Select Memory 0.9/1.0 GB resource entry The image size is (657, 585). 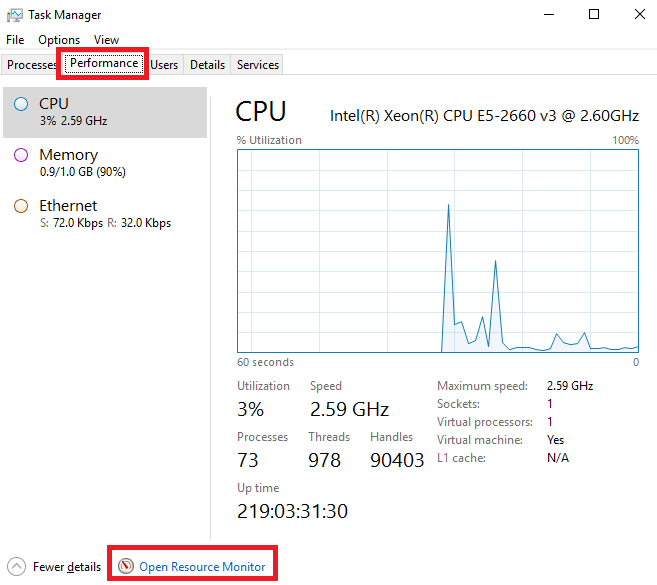coord(105,163)
